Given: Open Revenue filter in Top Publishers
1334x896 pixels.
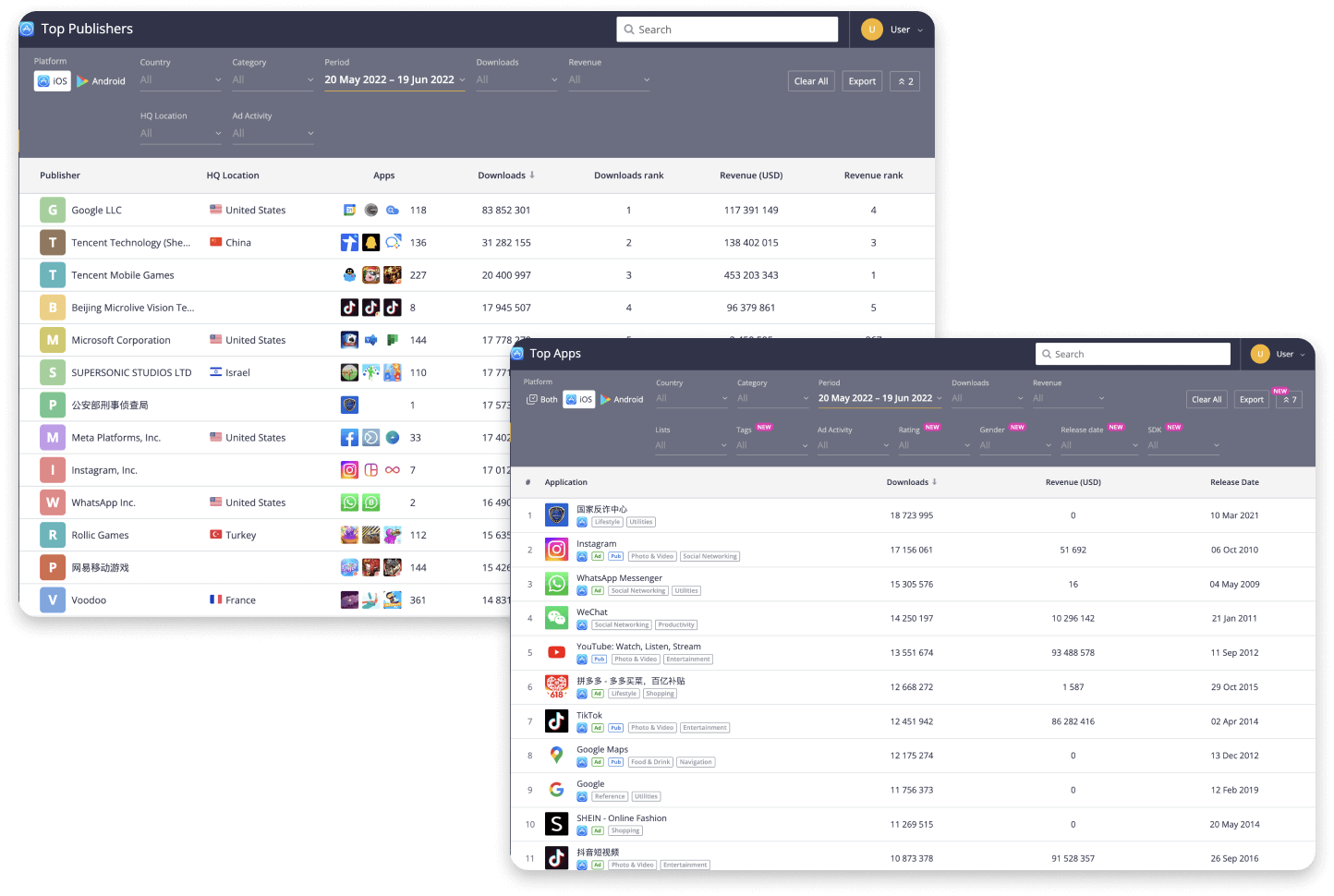Looking at the screenshot, I should (610, 80).
